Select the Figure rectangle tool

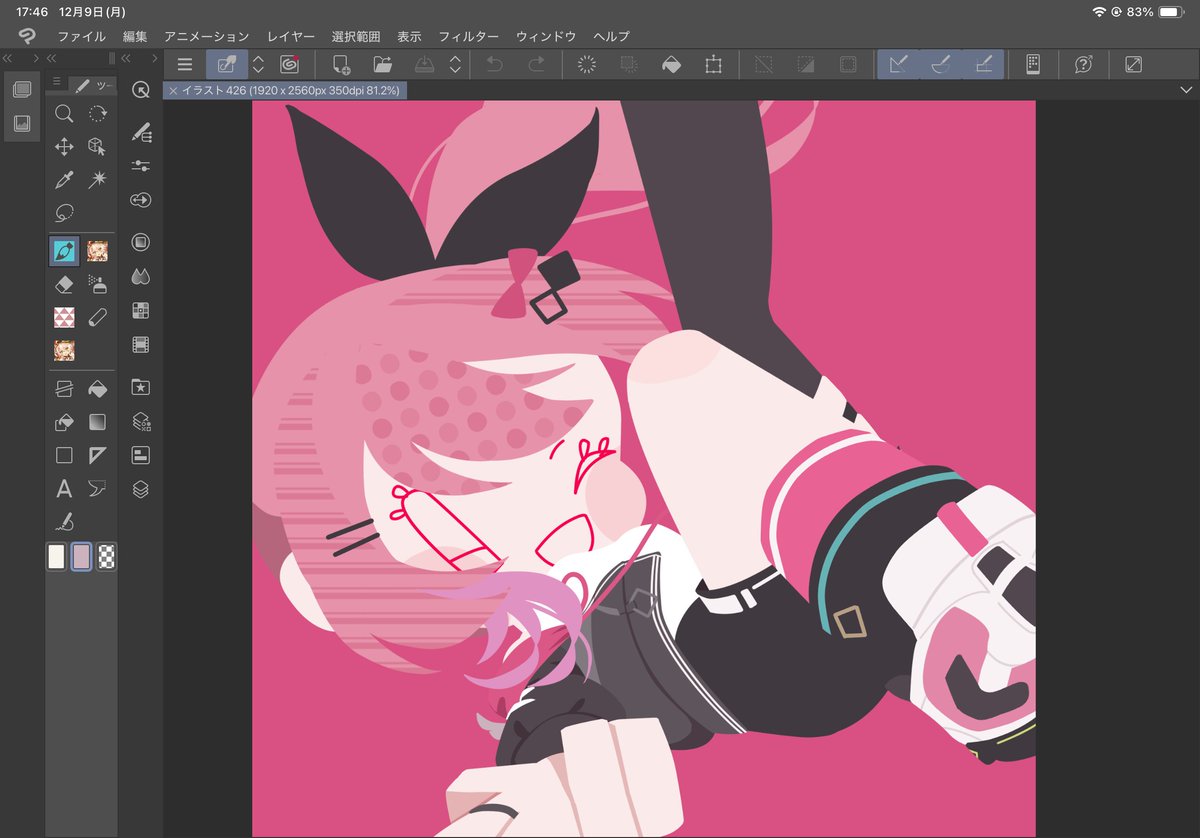[x=64, y=455]
